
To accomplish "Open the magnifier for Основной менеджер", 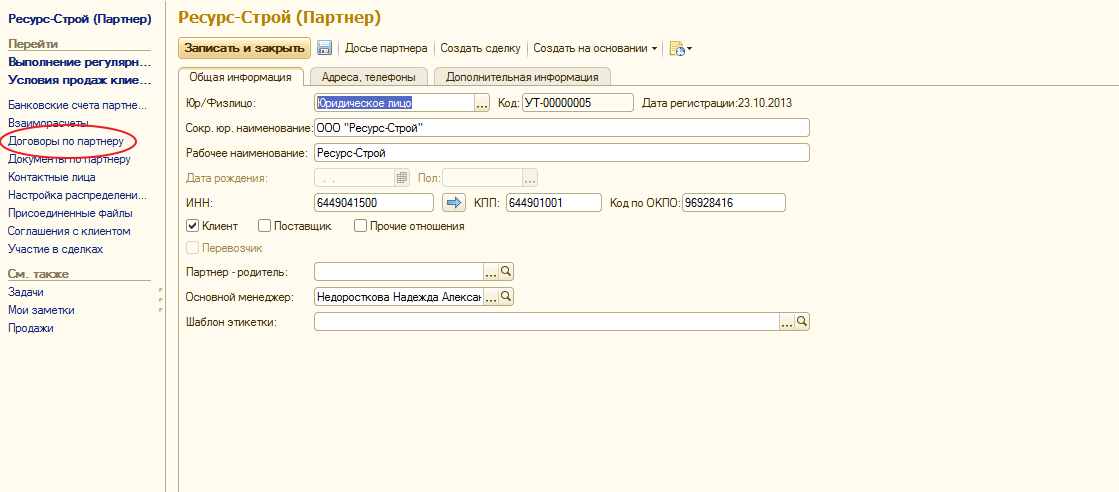I will coord(506,297).
